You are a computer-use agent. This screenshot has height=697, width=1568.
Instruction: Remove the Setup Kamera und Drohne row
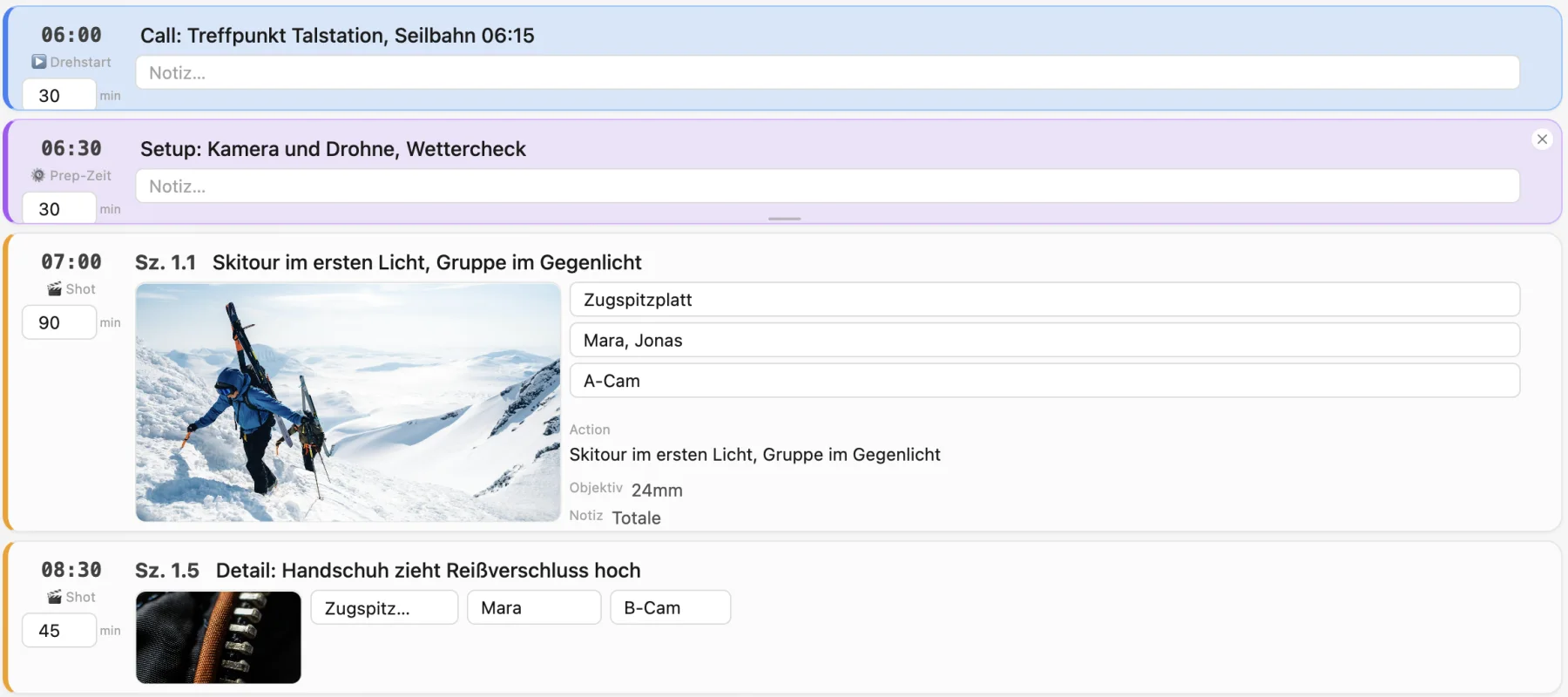tap(1542, 139)
